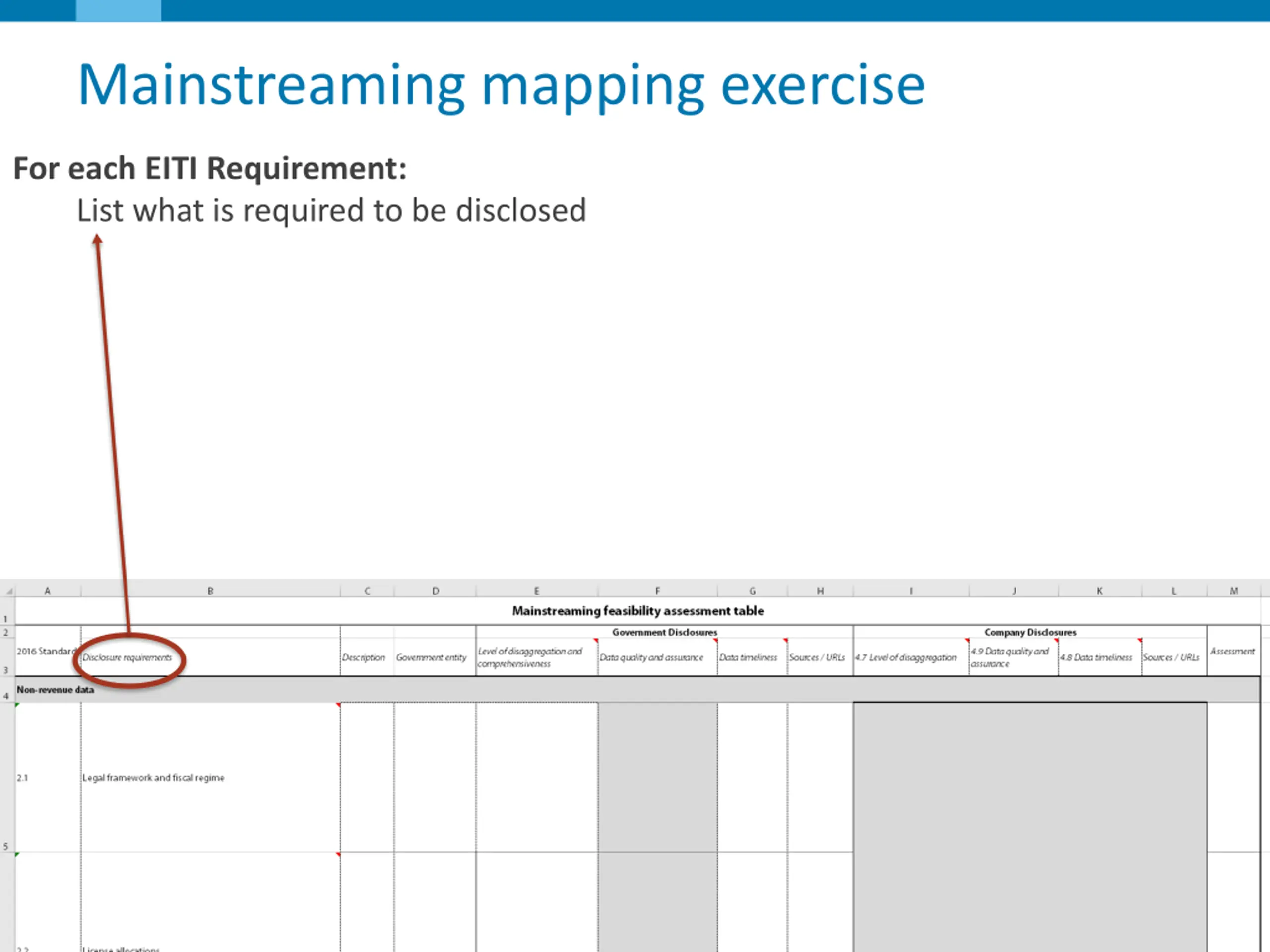1270x952 pixels.
Task: Select column D header
Action: (x=435, y=591)
